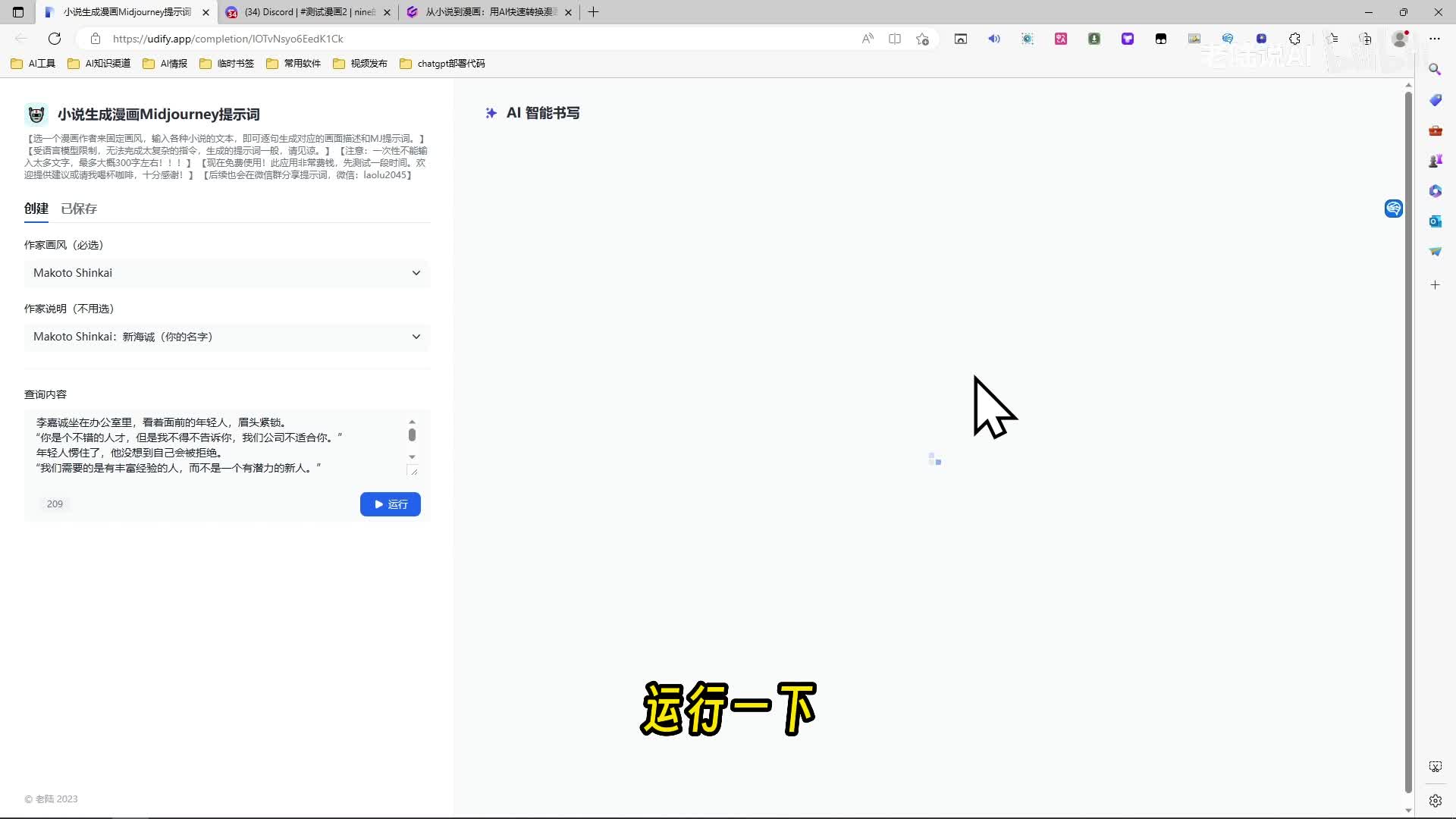
Task: Open browser Extensions puzzle icon
Action: 1294,39
